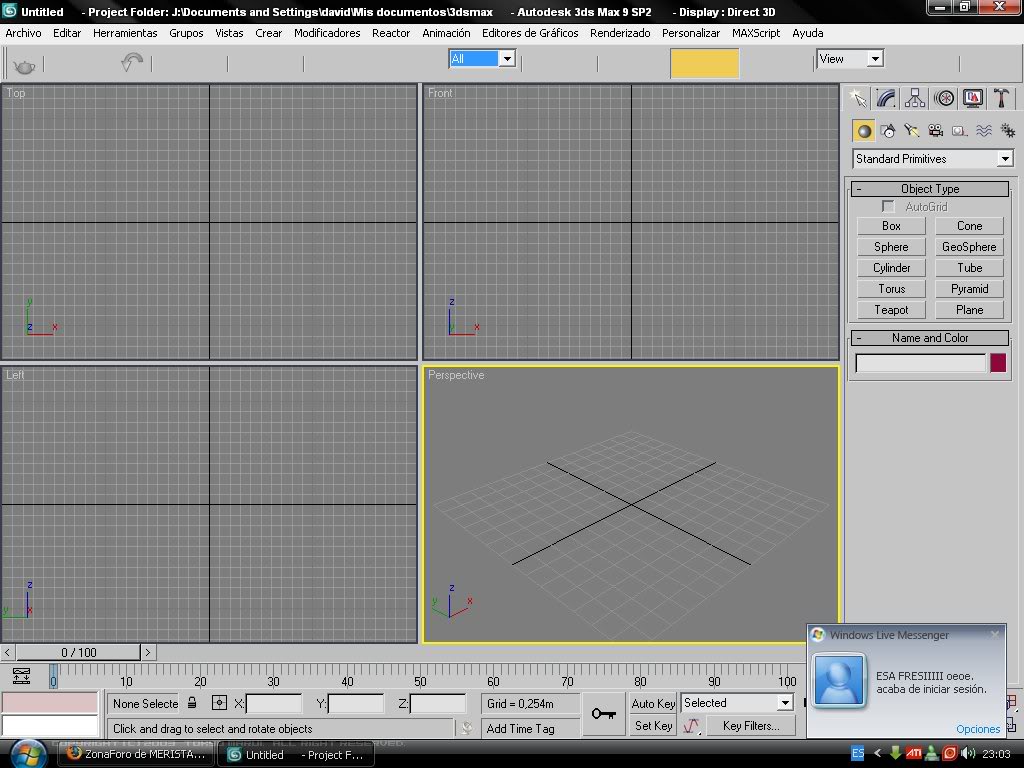Screen dimensions: 1024x768
Task: Click the pink MAXScript listener box
Action: point(50,702)
